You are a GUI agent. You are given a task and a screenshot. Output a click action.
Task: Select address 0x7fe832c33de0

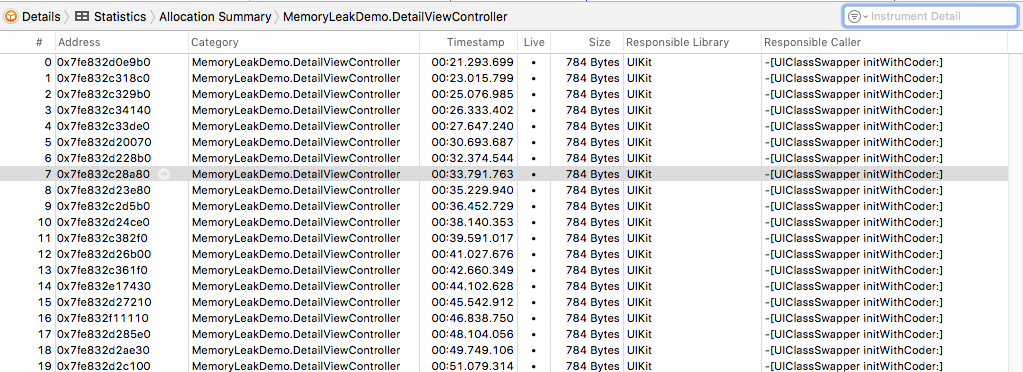click(104, 127)
